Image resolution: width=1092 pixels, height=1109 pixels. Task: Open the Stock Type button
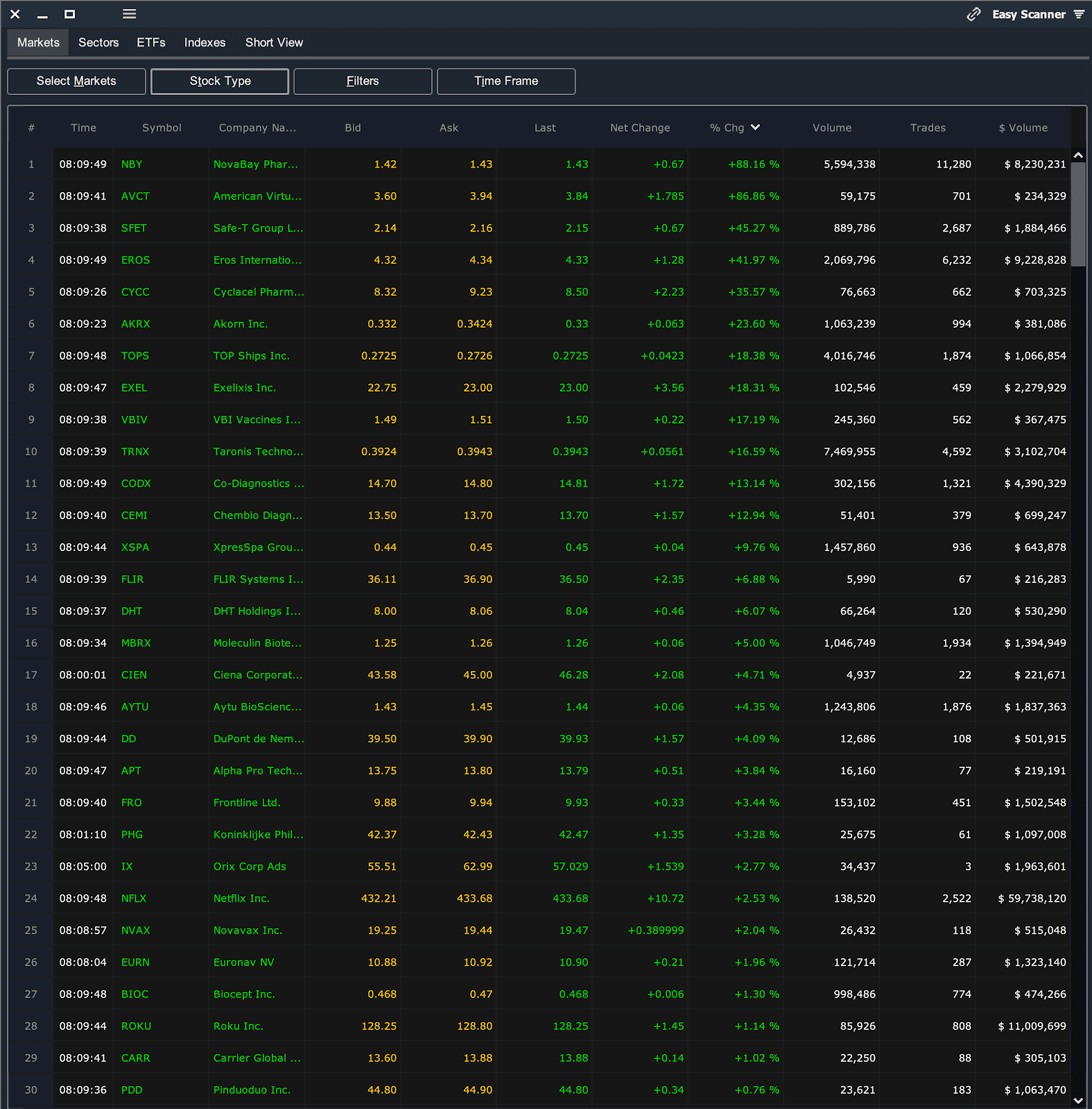point(220,81)
